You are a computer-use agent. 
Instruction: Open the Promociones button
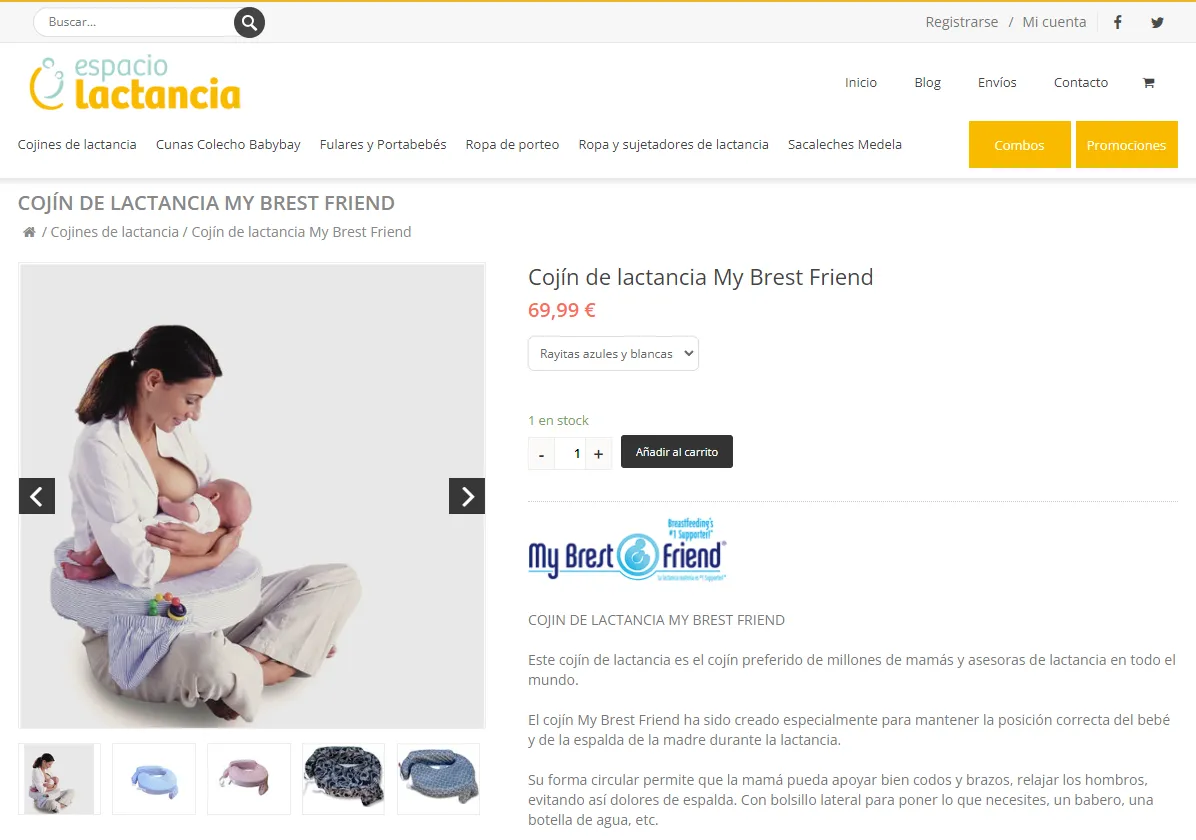tap(1126, 144)
